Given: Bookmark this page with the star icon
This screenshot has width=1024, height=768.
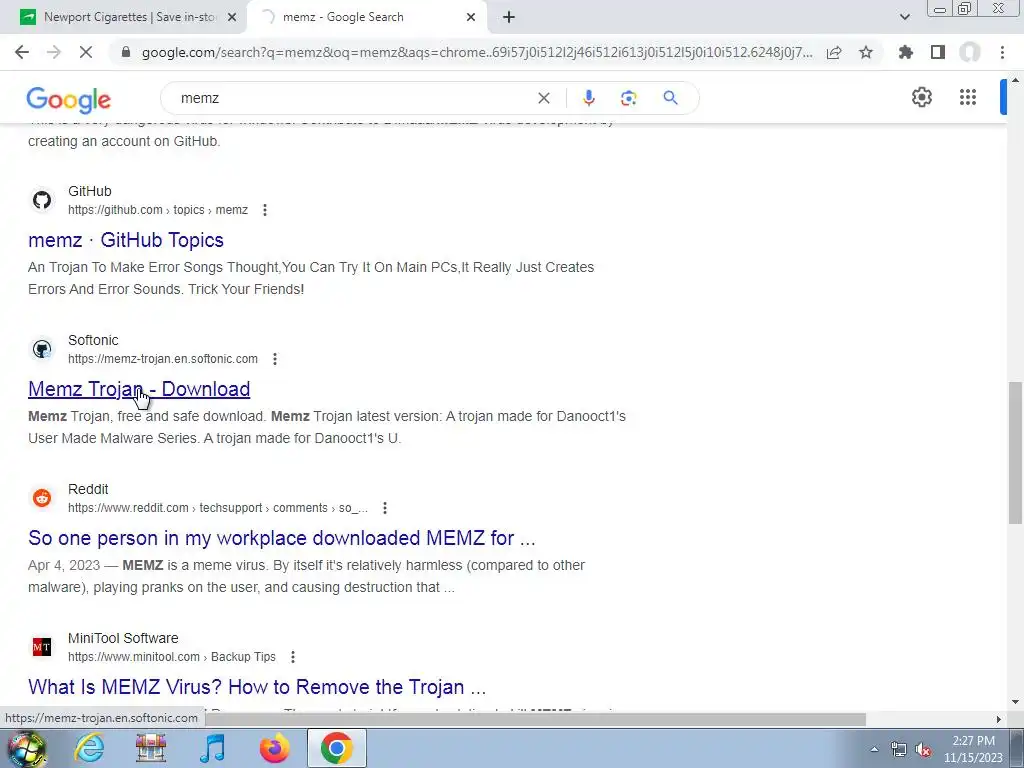Looking at the screenshot, I should coord(866,52).
